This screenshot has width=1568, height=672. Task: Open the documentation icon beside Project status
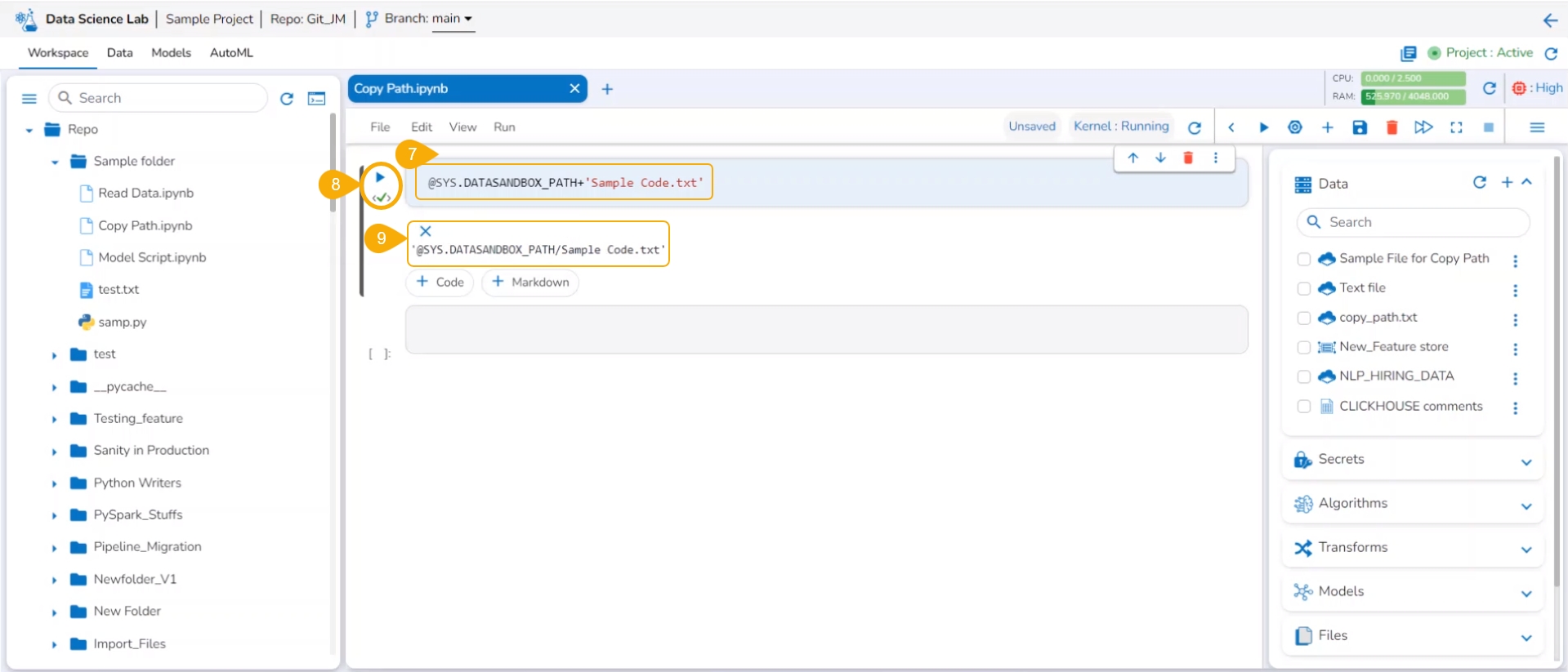1408,53
